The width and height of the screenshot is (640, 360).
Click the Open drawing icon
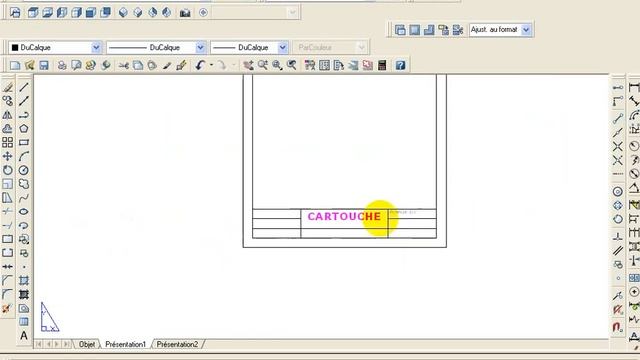coord(29,65)
